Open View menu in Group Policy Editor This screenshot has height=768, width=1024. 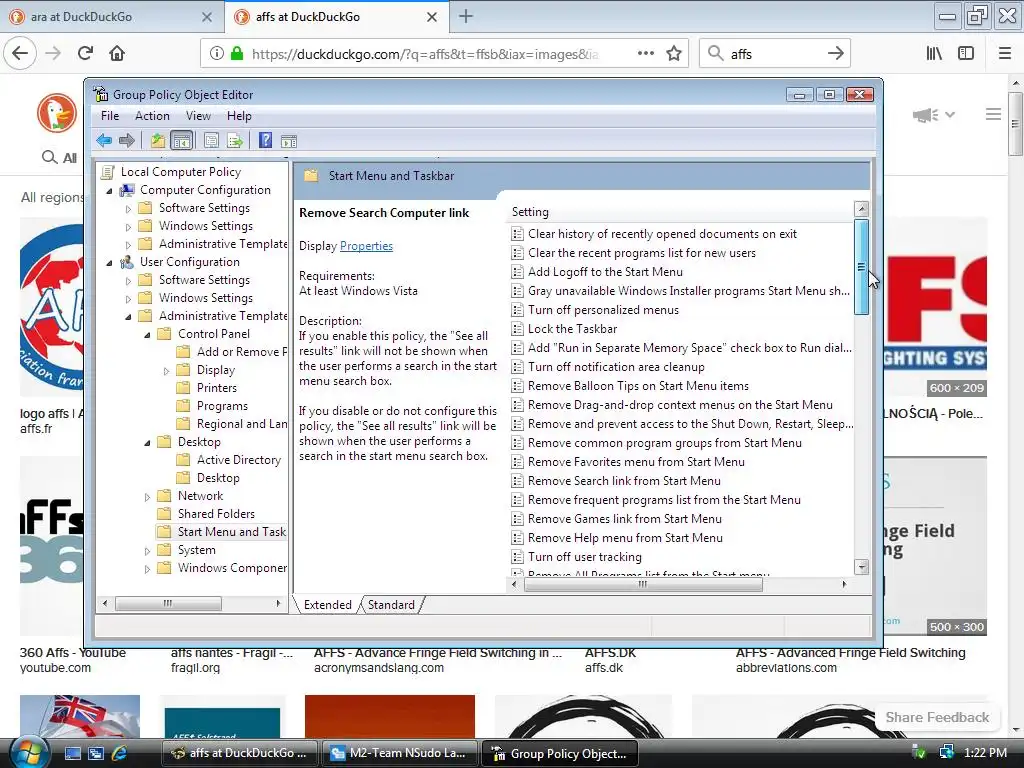tap(198, 116)
